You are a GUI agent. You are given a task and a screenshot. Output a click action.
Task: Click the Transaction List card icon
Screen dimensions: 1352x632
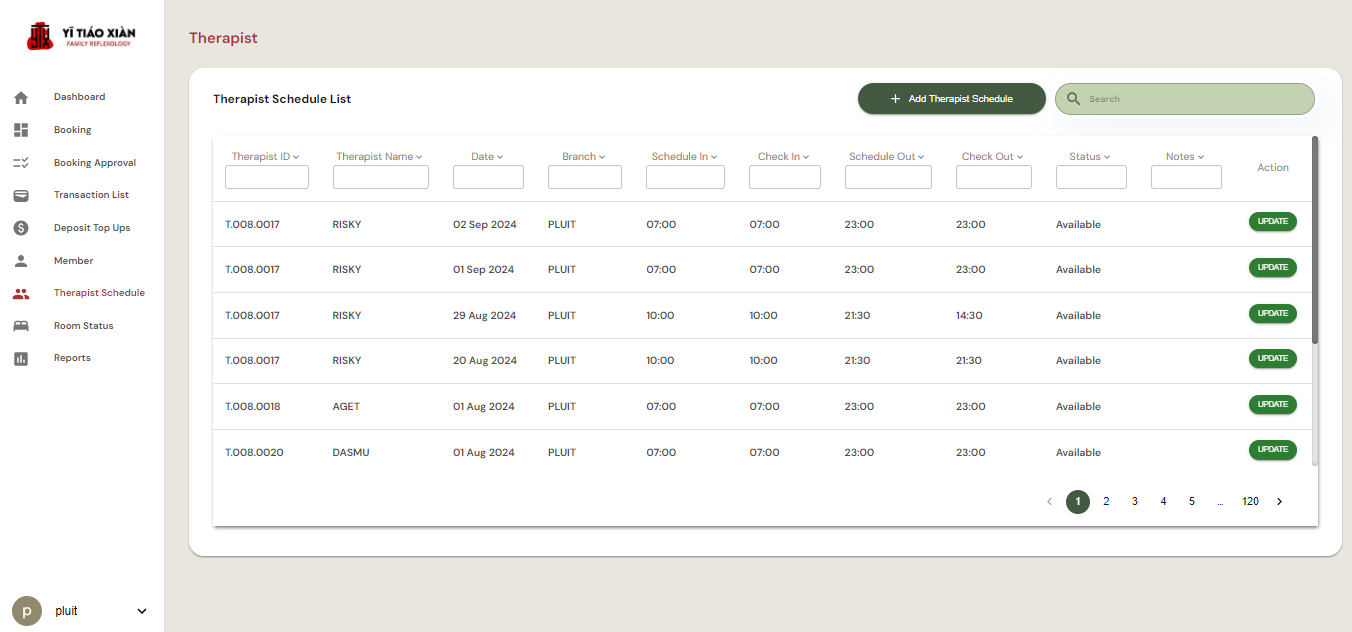pos(21,195)
